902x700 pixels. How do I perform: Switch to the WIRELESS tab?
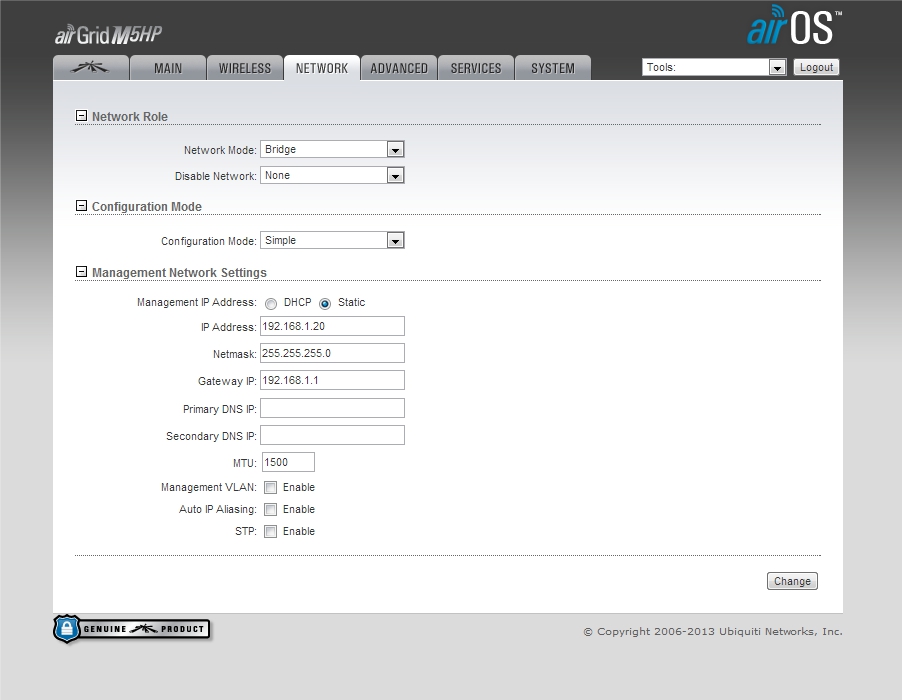pyautogui.click(x=244, y=68)
